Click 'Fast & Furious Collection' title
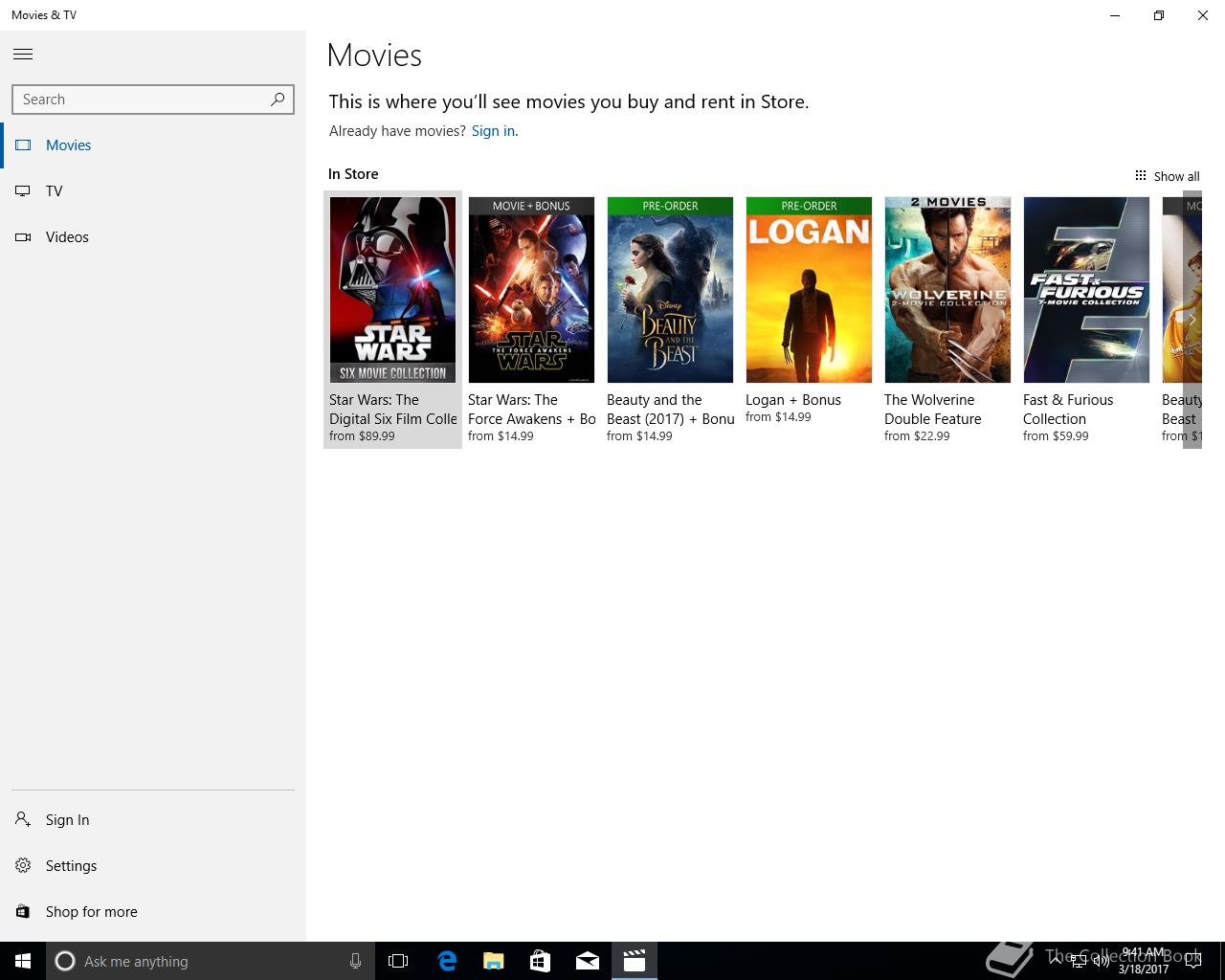 point(1068,410)
